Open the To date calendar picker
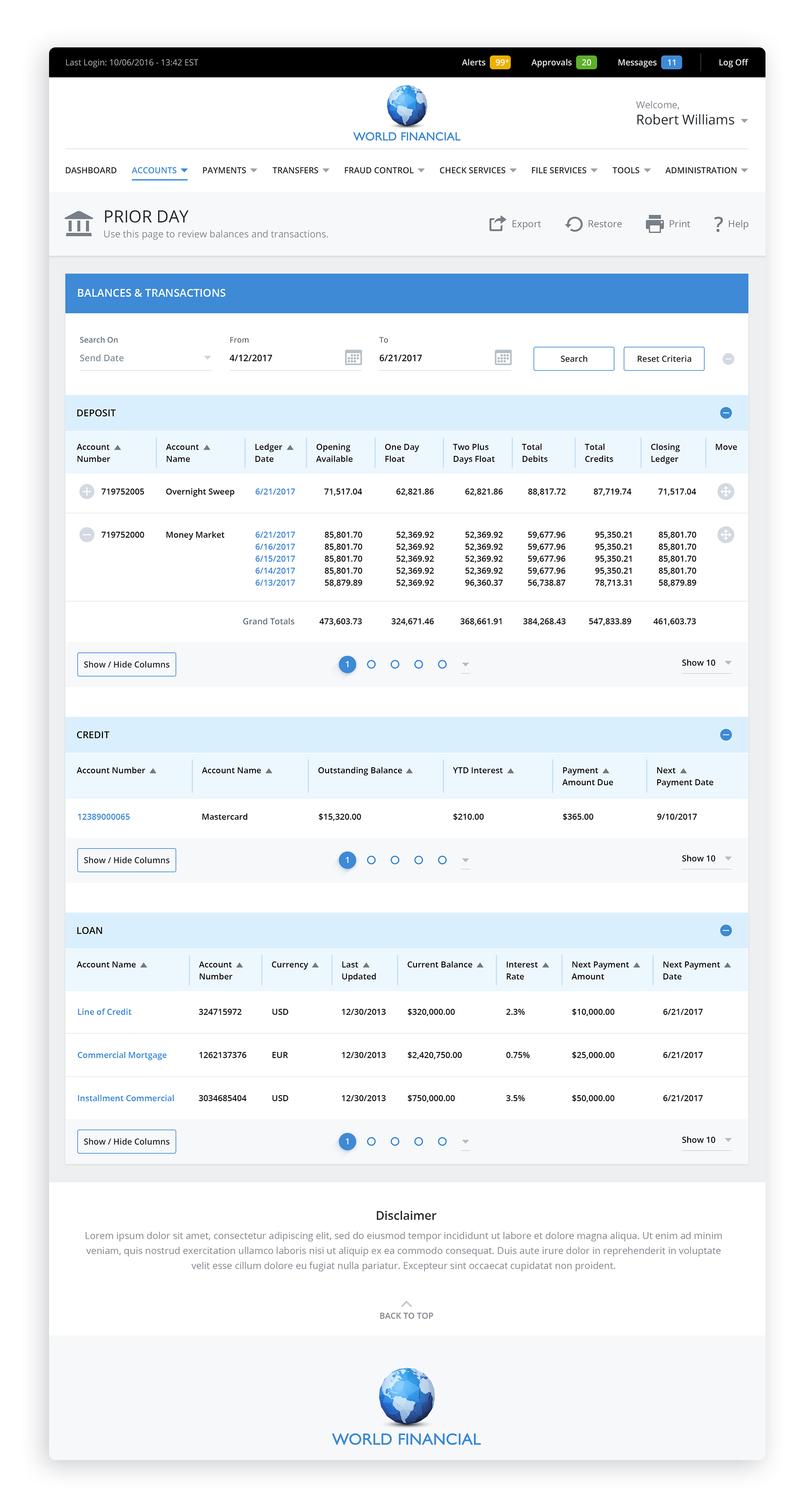 click(x=503, y=357)
